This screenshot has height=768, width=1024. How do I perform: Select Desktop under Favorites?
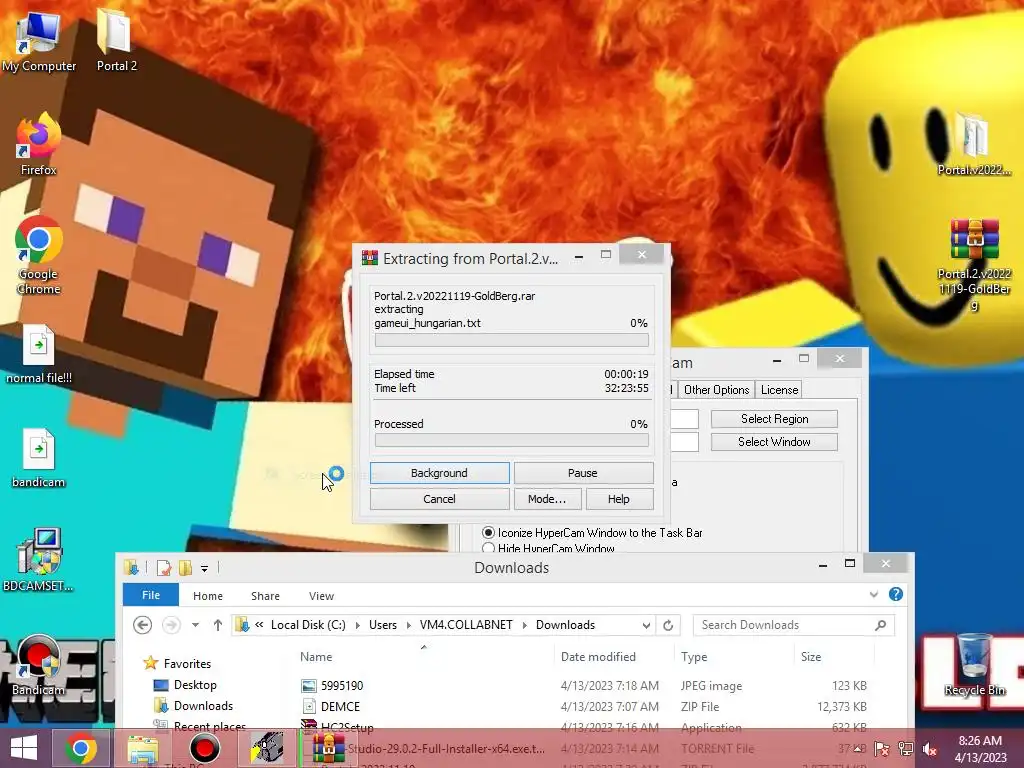(195, 685)
